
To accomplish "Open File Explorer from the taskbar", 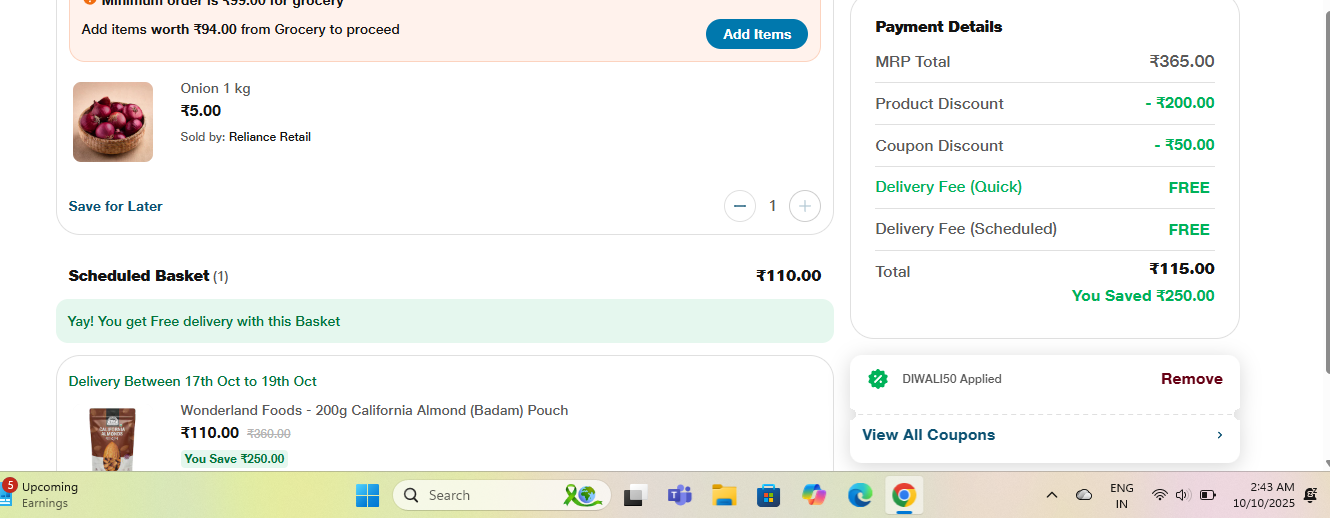I will point(724,495).
